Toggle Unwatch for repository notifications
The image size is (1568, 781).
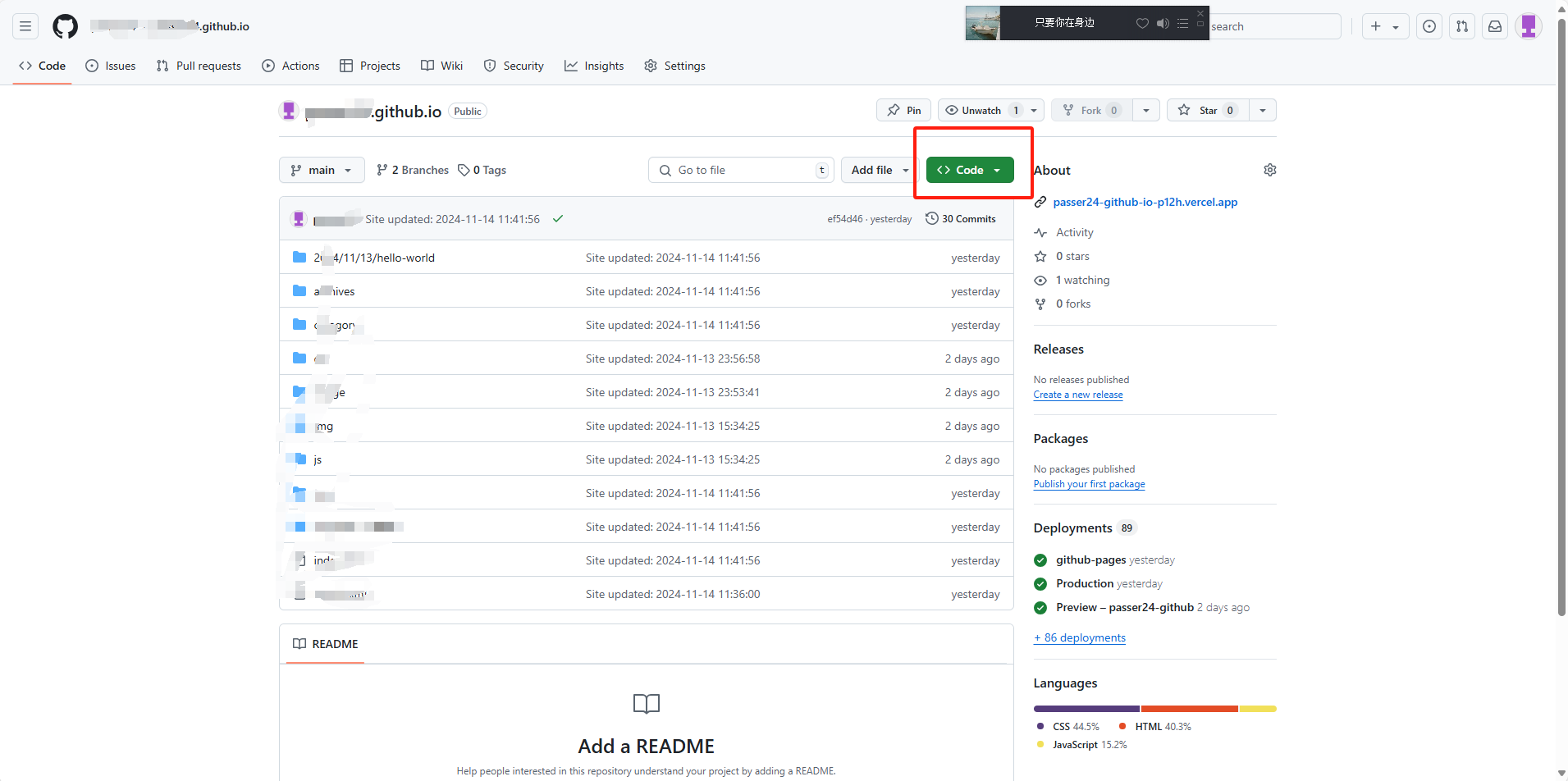pos(981,110)
